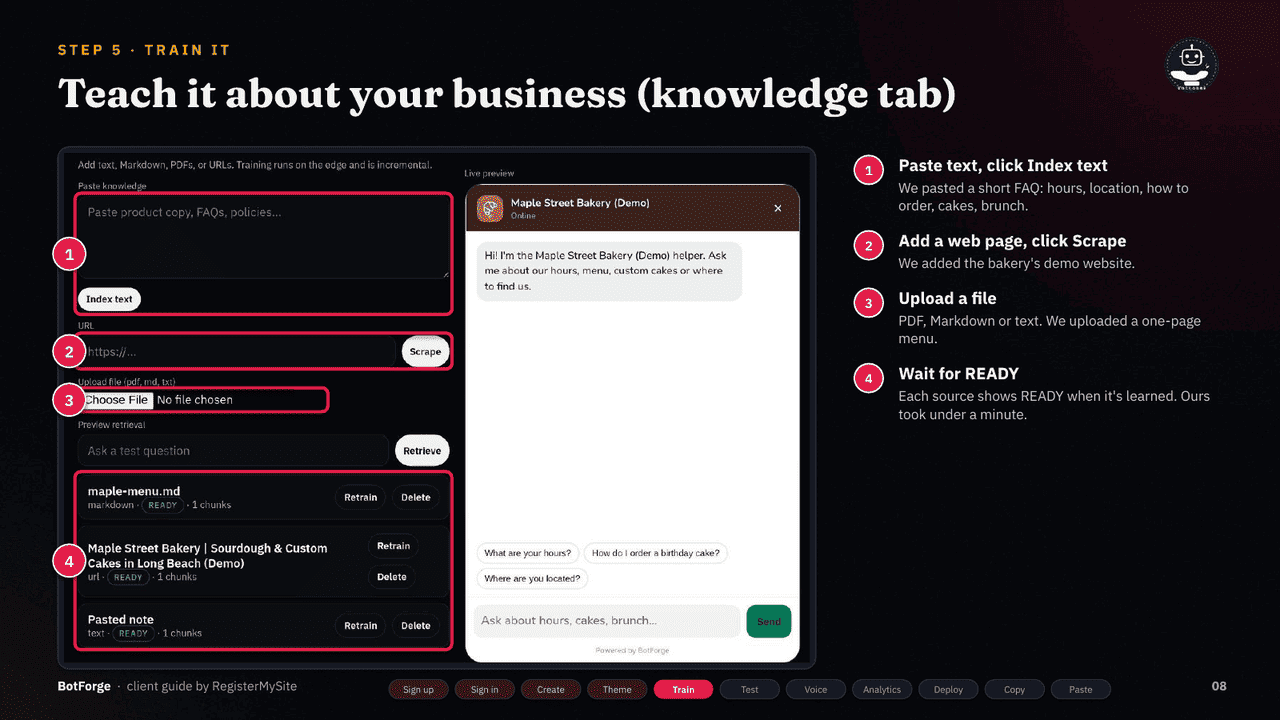Go to the Analytics step tab
Image resolution: width=1280 pixels, height=720 pixels.
882,689
